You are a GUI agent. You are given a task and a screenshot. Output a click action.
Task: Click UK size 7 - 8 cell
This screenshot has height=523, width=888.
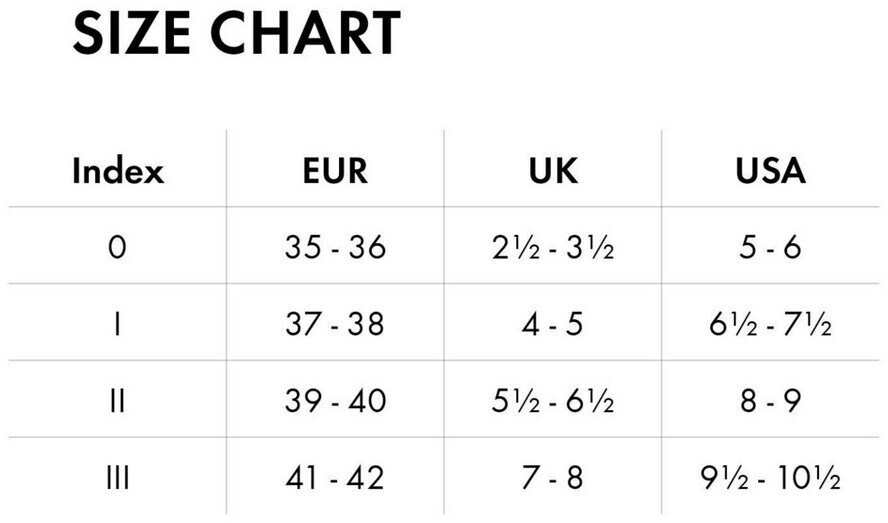553,478
